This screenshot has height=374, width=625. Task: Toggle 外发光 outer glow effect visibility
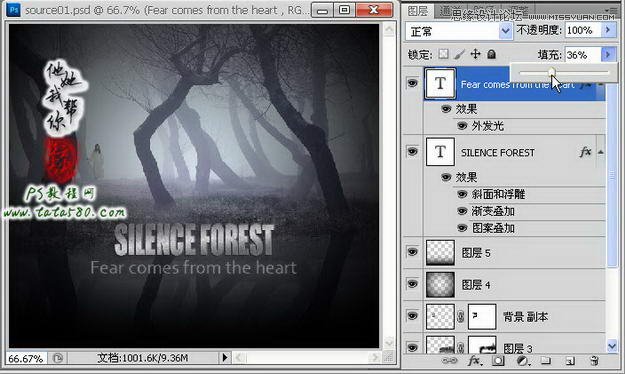(462, 126)
